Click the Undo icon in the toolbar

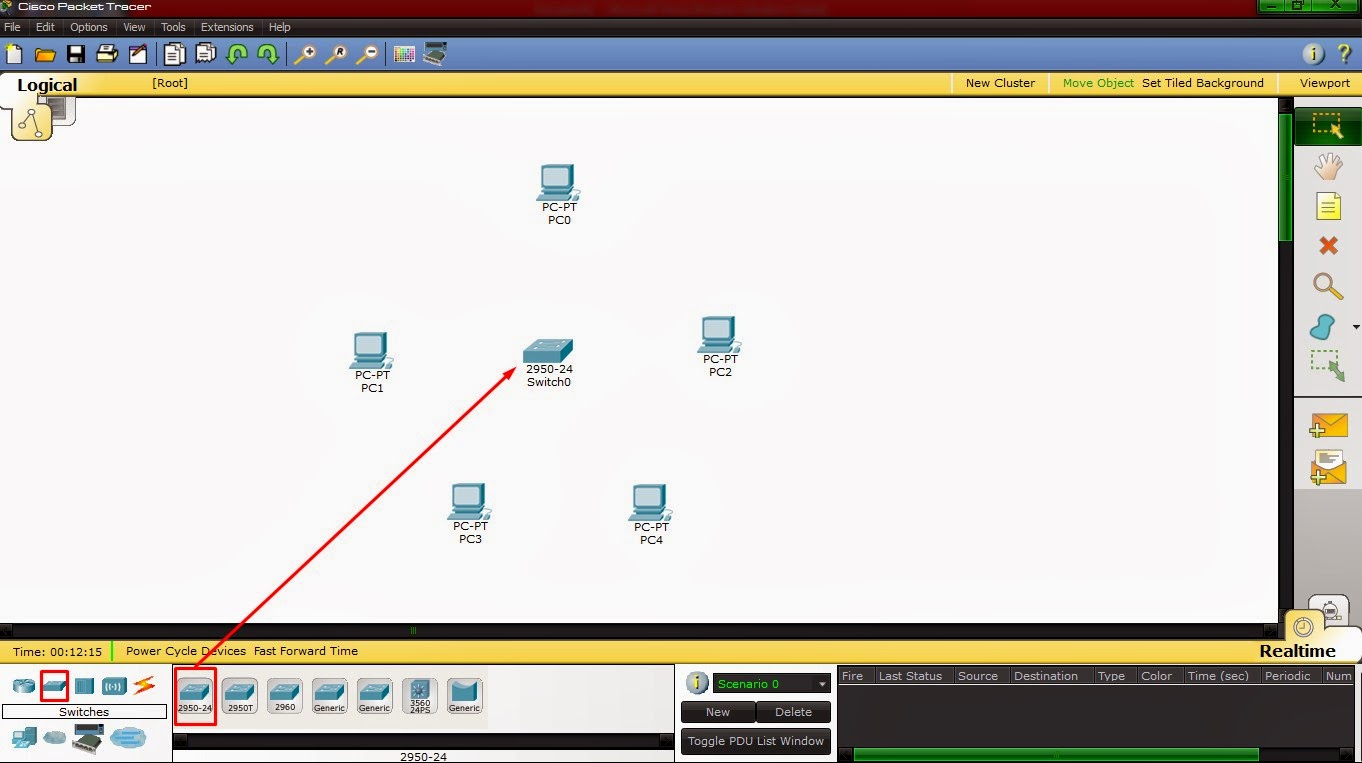(x=237, y=53)
